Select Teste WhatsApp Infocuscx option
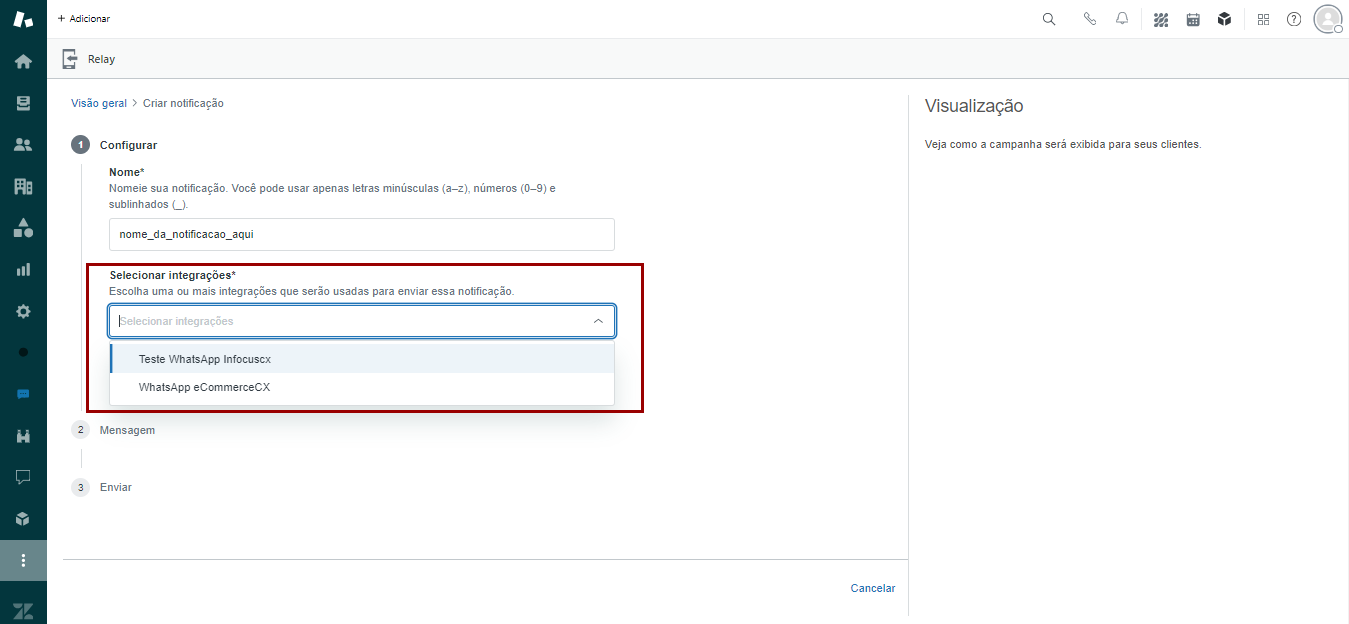The image size is (1349, 624). coord(205,359)
